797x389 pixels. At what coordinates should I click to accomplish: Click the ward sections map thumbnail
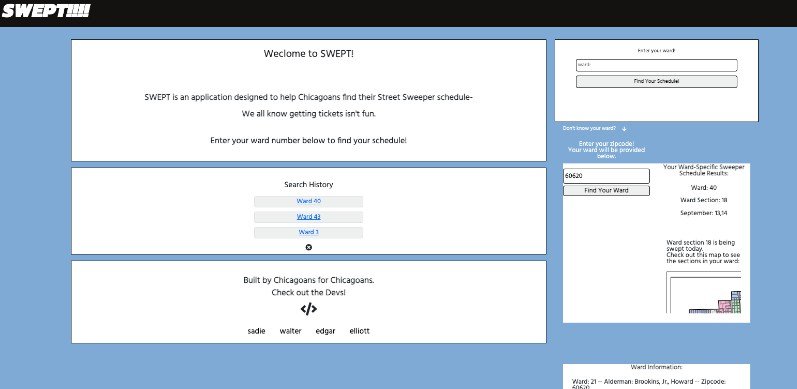coord(703,292)
